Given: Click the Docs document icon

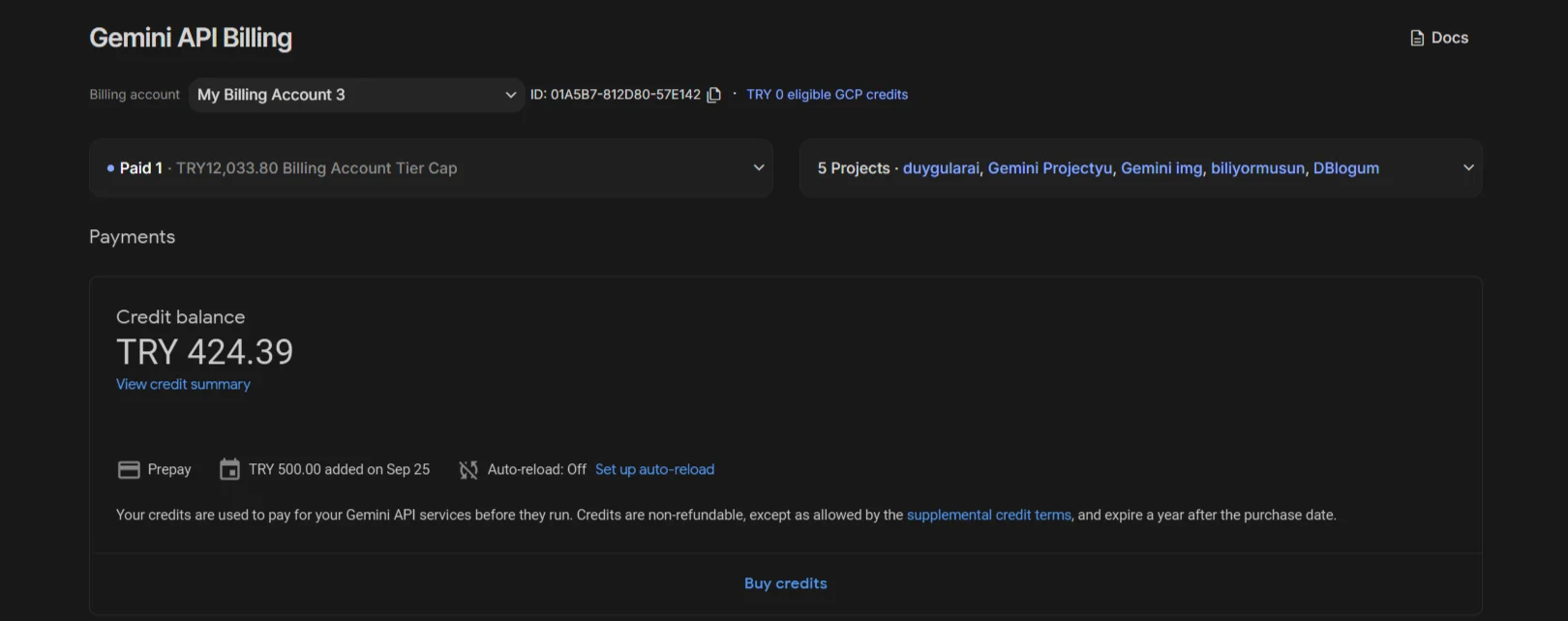Looking at the screenshot, I should click(1417, 38).
